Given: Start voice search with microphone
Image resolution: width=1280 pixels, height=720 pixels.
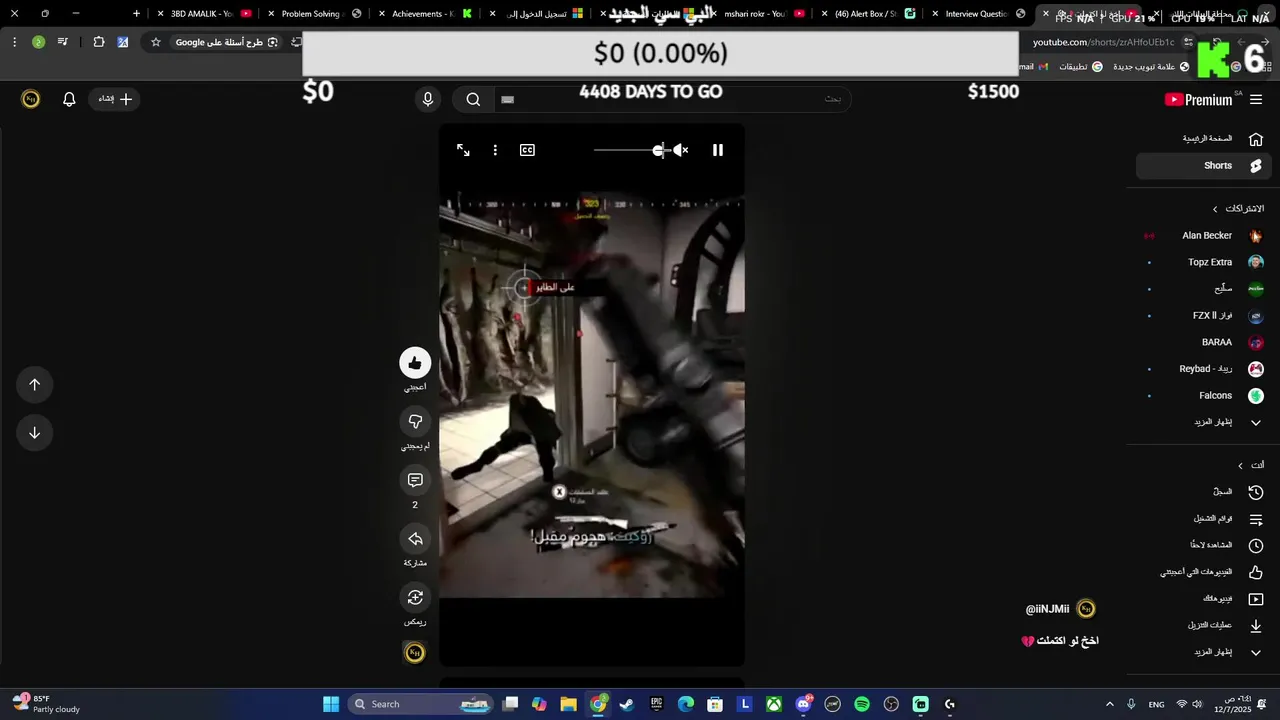Looking at the screenshot, I should 428,99.
